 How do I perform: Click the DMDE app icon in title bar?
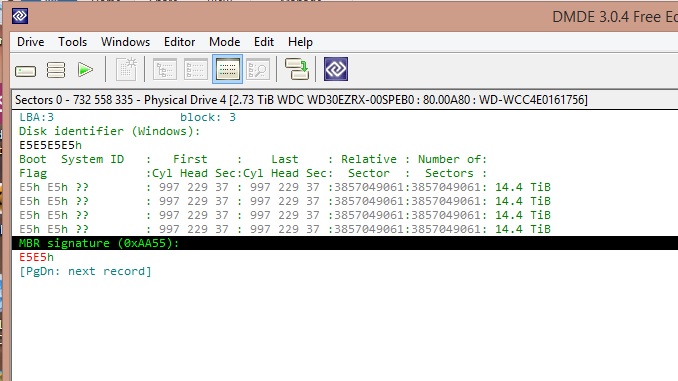20,16
